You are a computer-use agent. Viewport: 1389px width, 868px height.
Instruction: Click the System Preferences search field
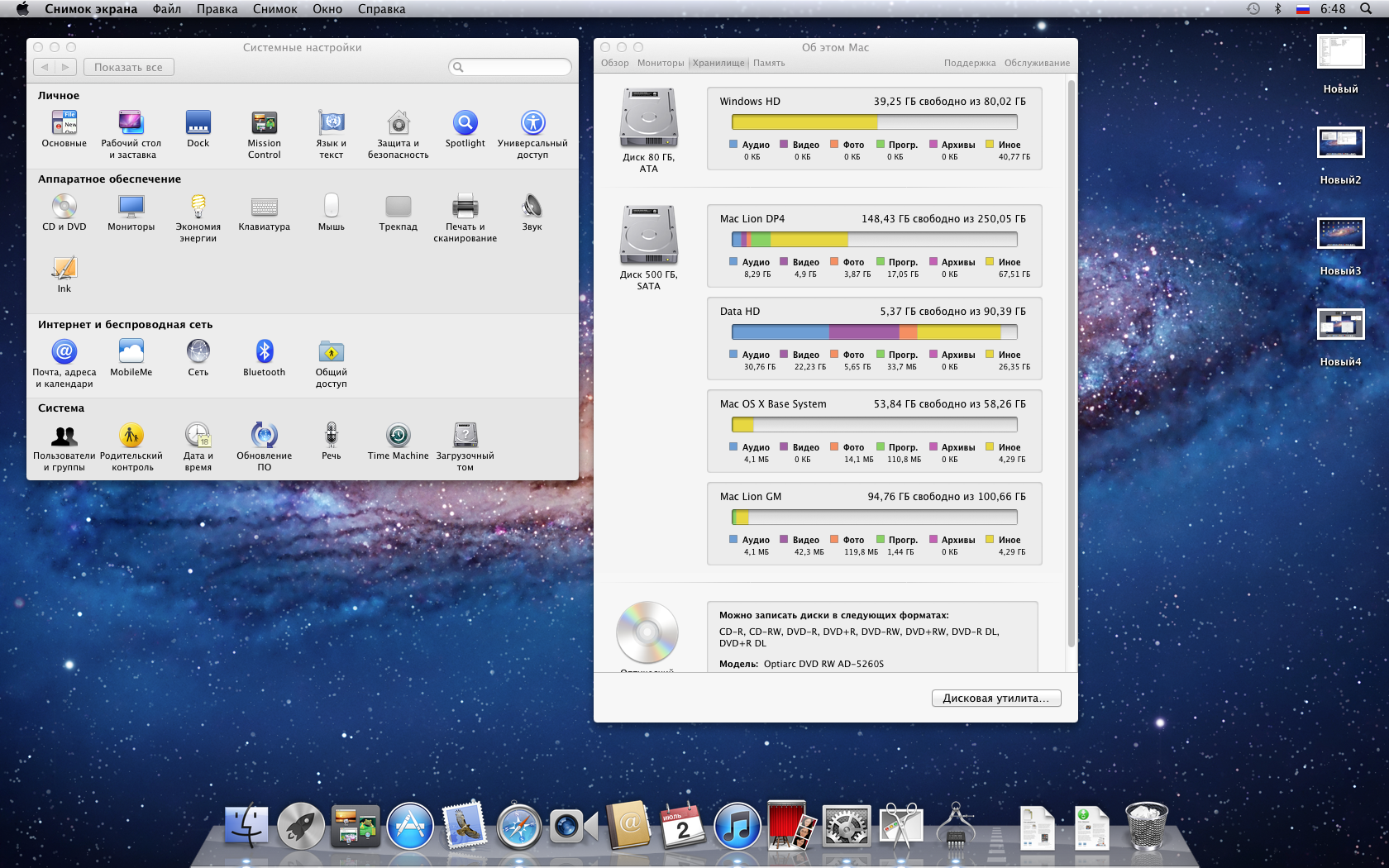(x=510, y=67)
